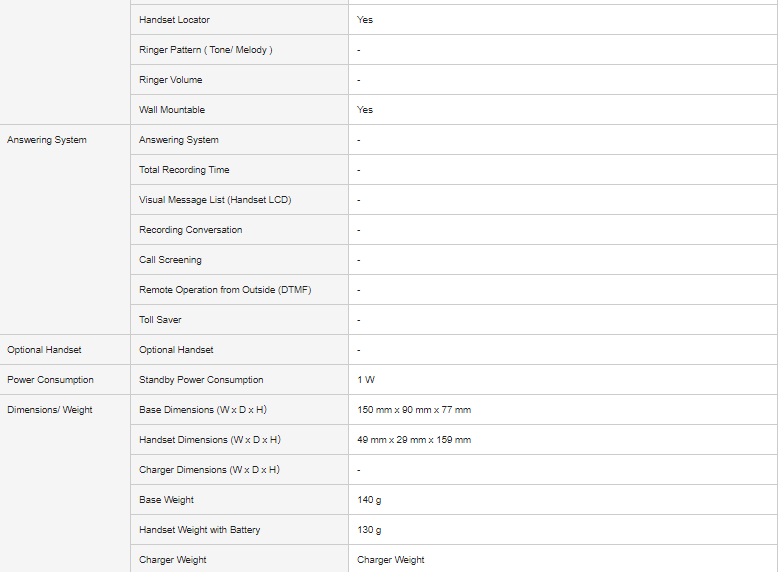
Task: Click the Standby Power Consumption label
Action: point(201,380)
